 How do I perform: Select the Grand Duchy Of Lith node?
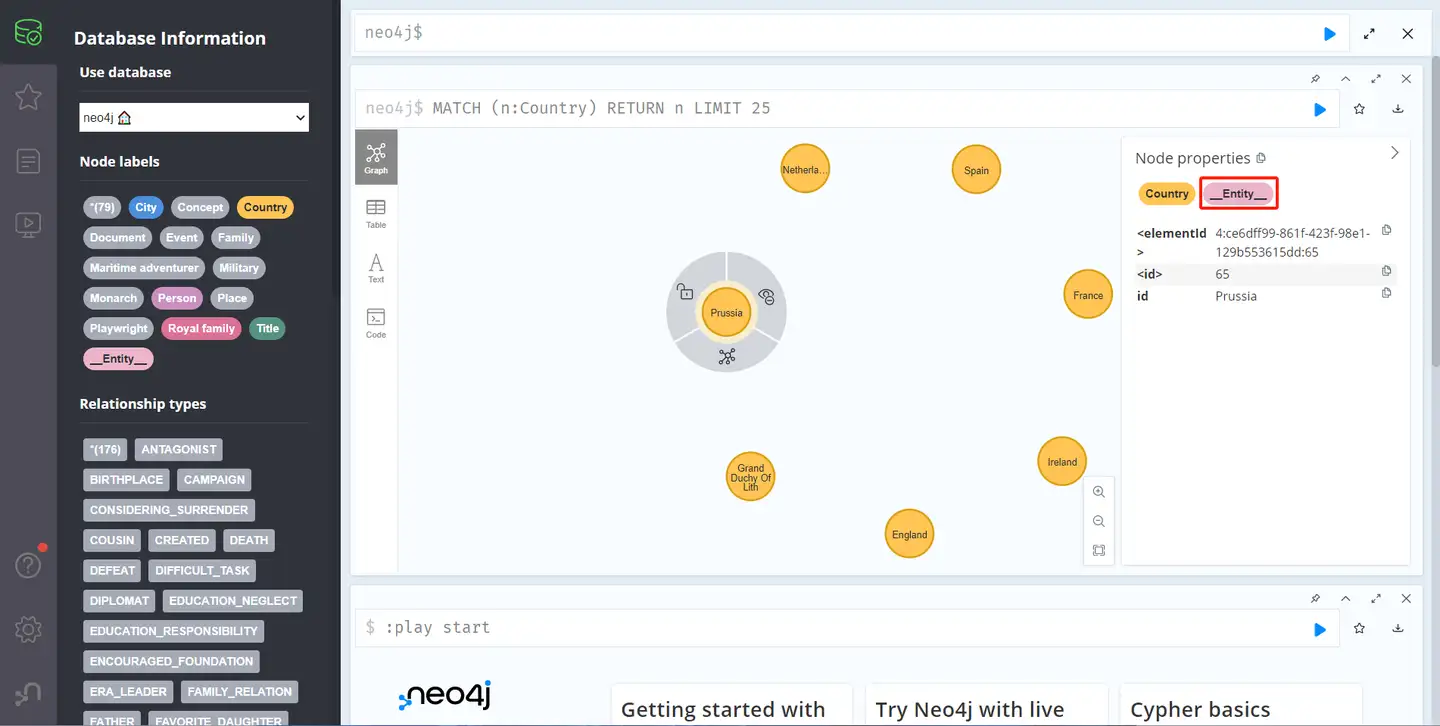click(x=751, y=477)
